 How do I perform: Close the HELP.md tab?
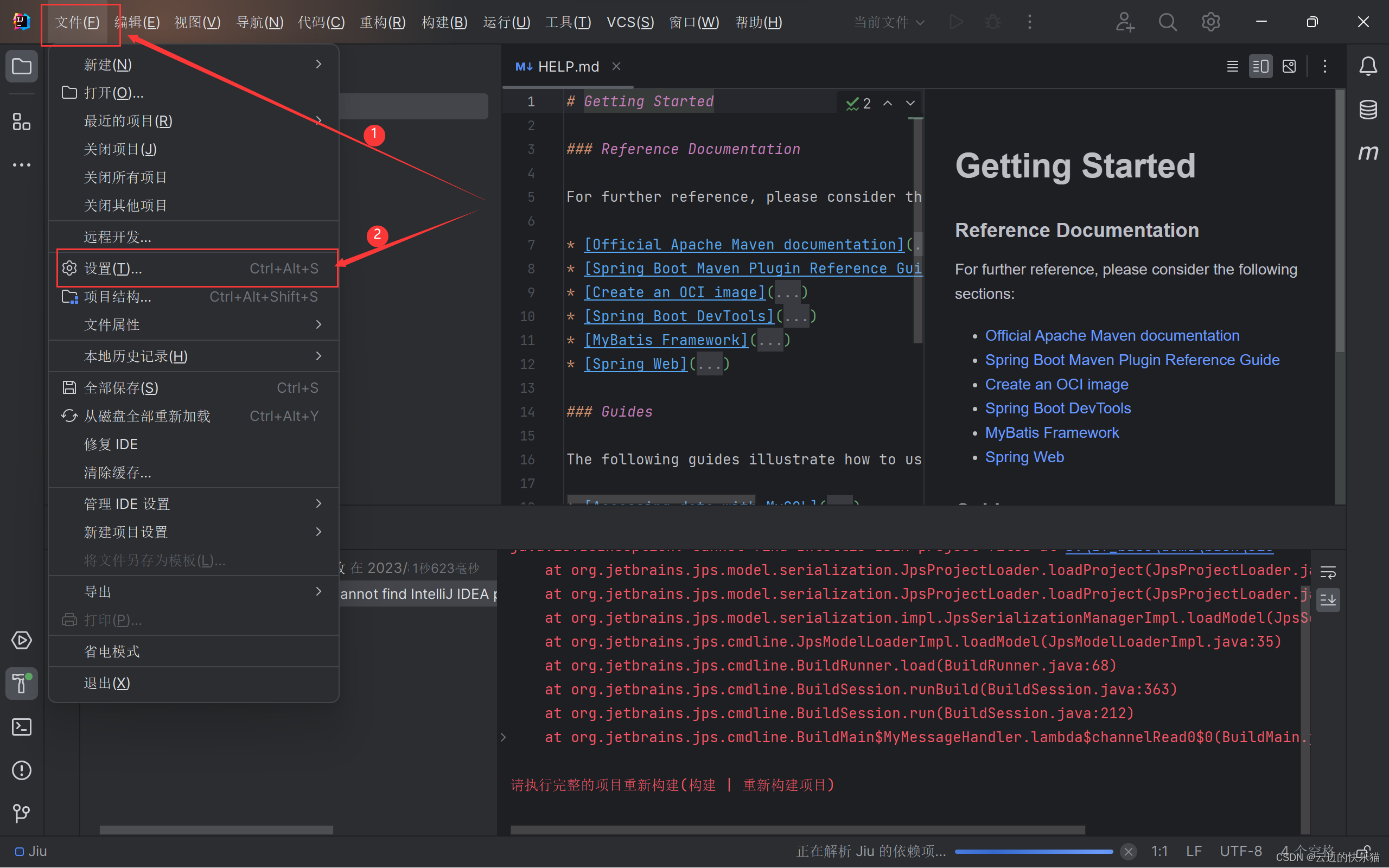pyautogui.click(x=616, y=67)
